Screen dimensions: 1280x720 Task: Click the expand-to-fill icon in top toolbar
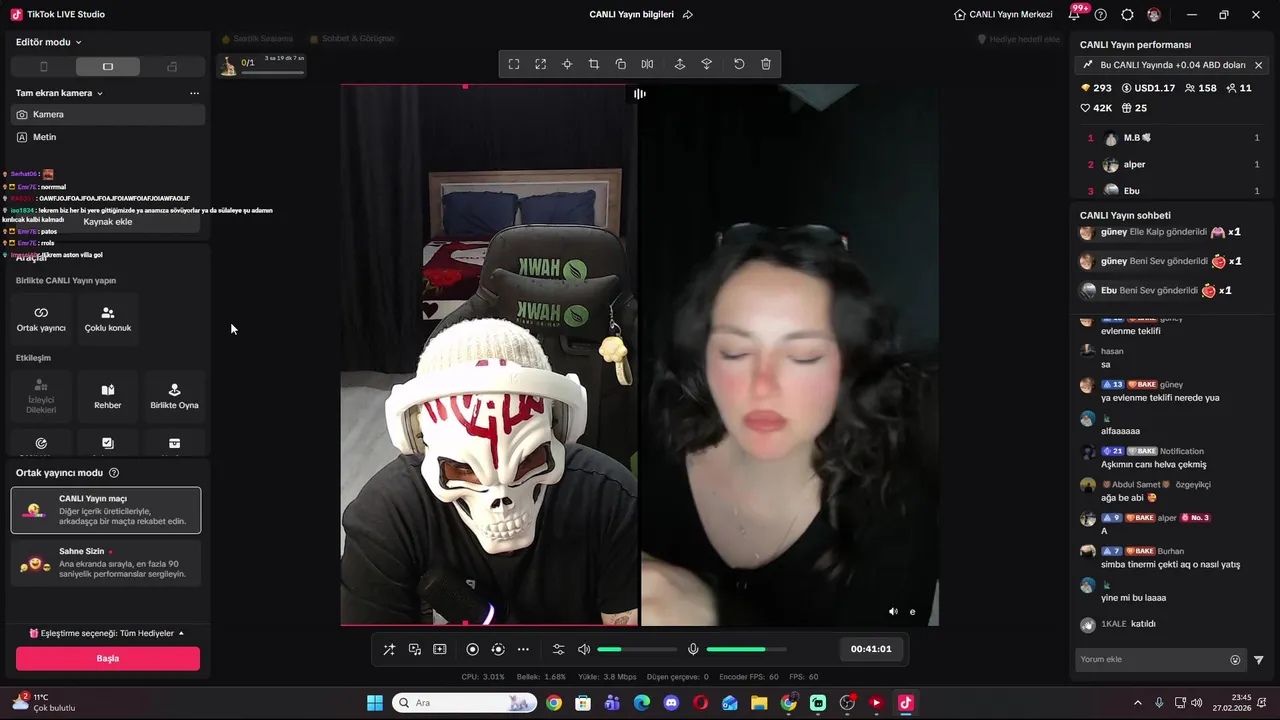click(x=540, y=64)
